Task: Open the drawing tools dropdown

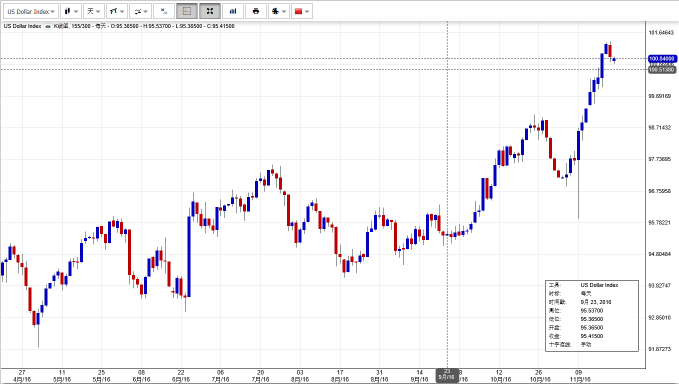Action: click(116, 11)
